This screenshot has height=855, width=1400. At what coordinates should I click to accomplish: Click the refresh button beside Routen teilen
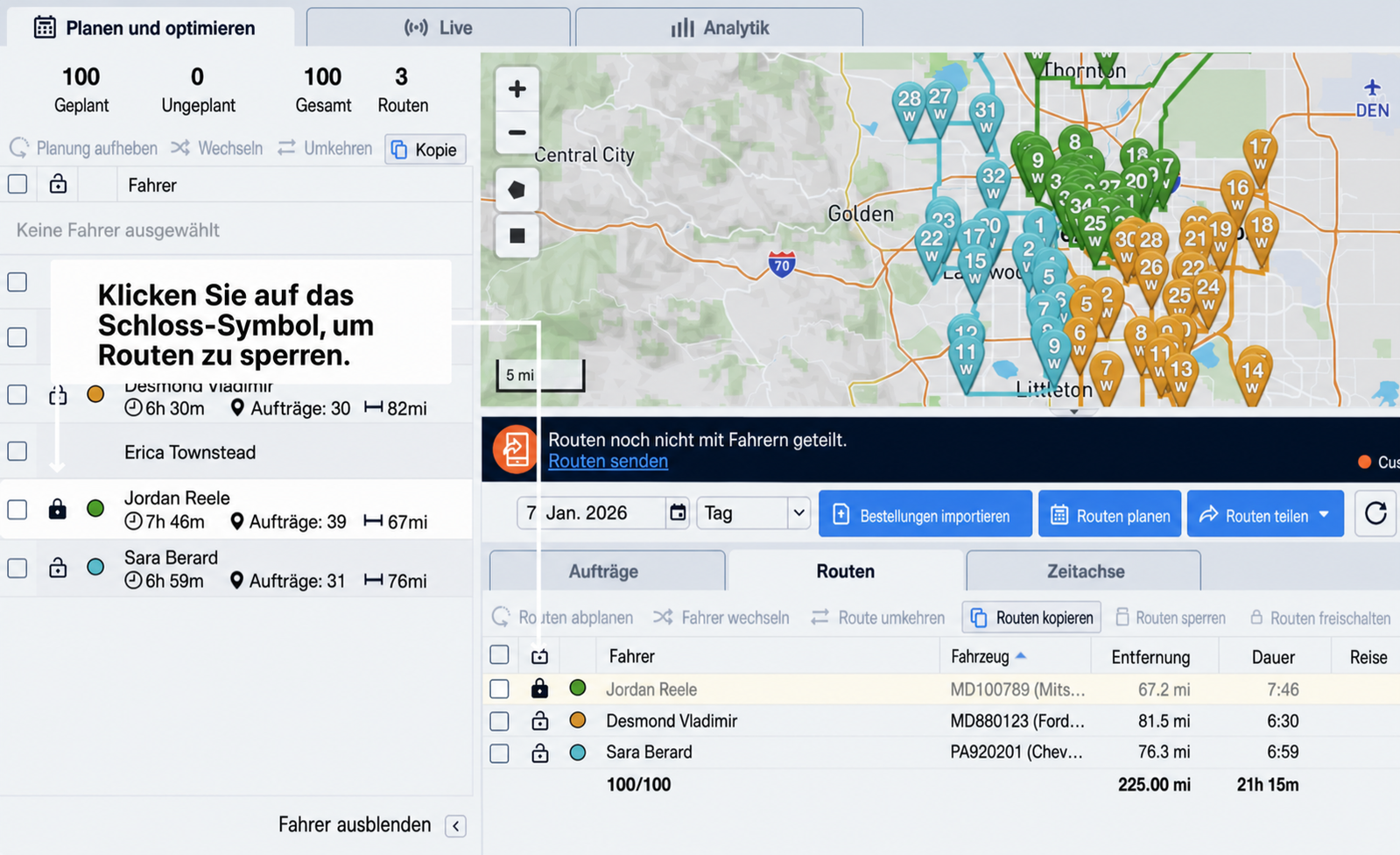pyautogui.click(x=1375, y=513)
